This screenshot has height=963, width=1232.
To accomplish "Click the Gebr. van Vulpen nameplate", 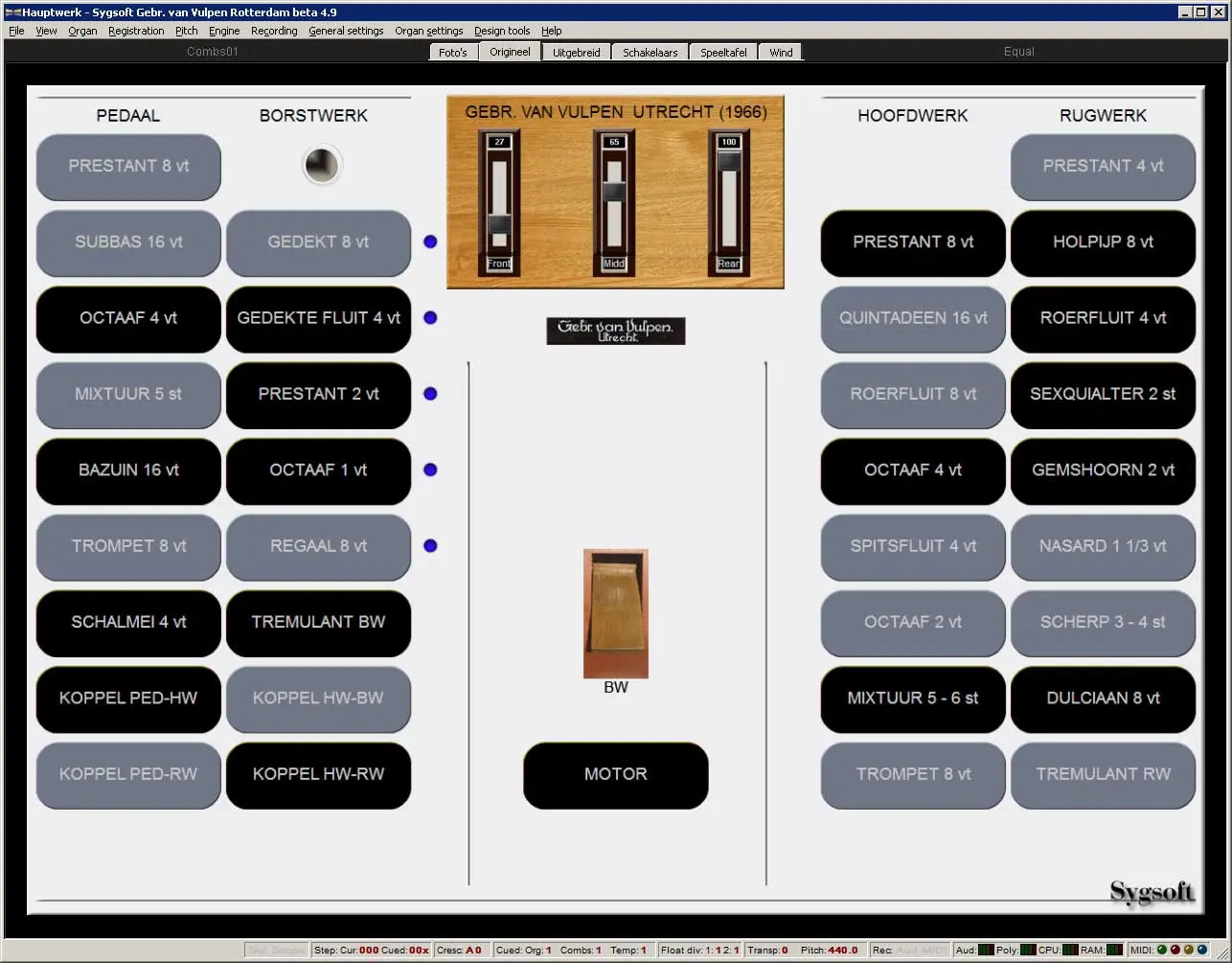I will (x=615, y=331).
